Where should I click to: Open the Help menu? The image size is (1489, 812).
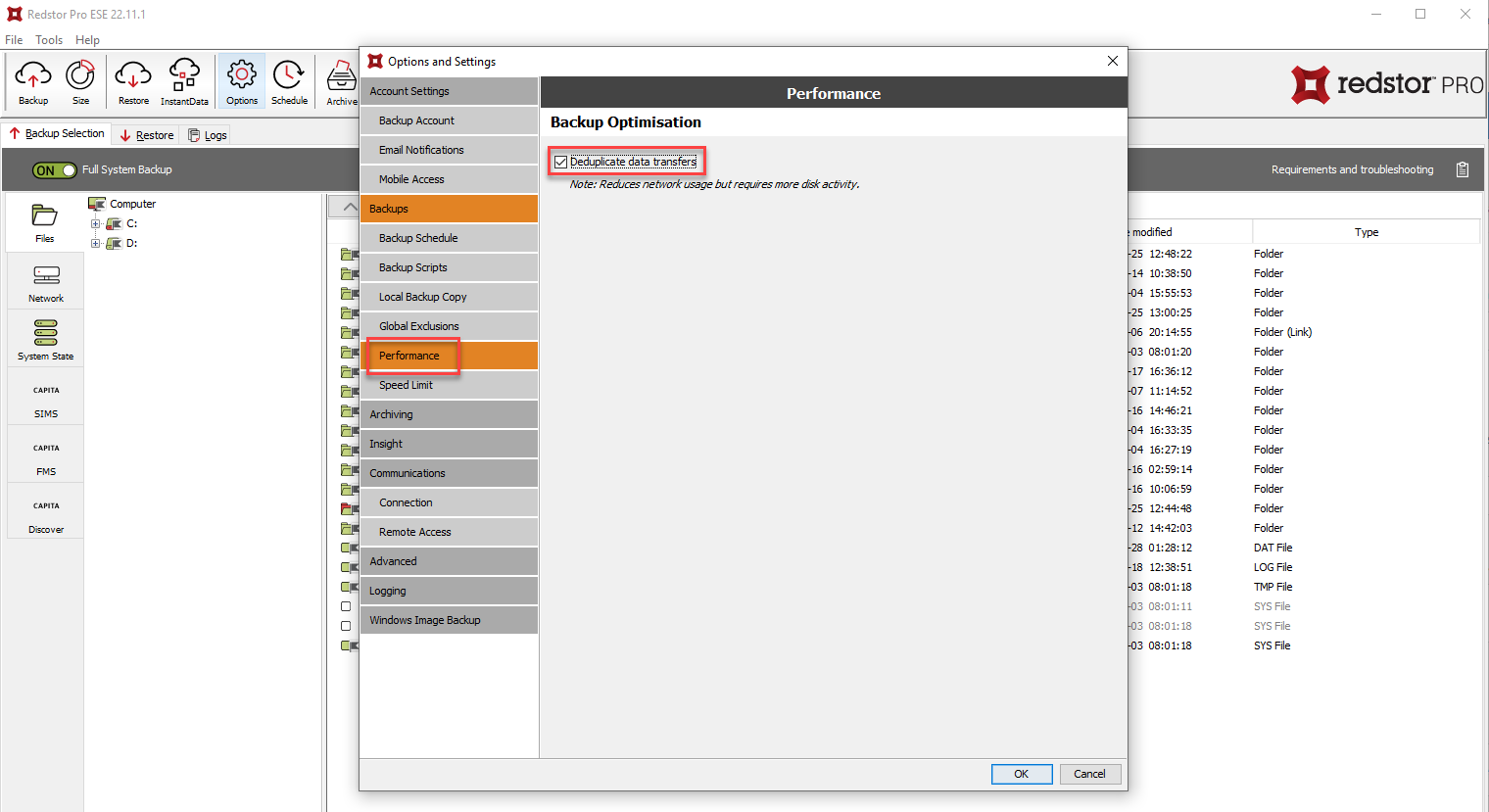coord(87,40)
